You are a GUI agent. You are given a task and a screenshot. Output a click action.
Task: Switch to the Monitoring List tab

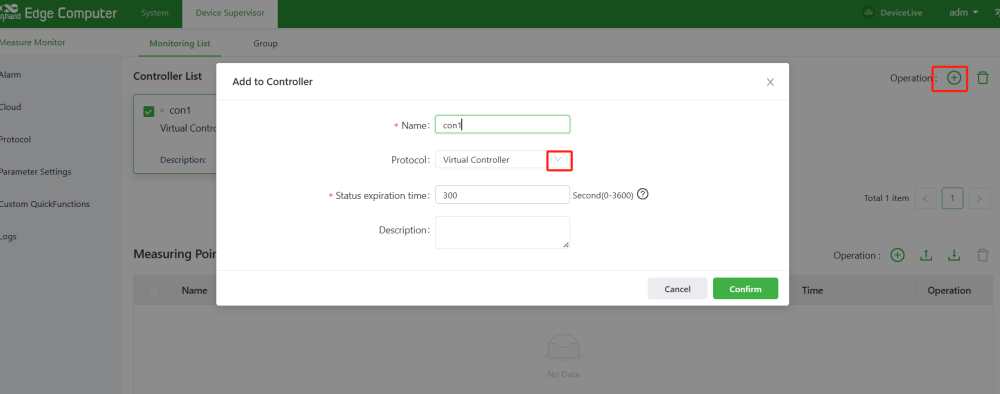180,43
